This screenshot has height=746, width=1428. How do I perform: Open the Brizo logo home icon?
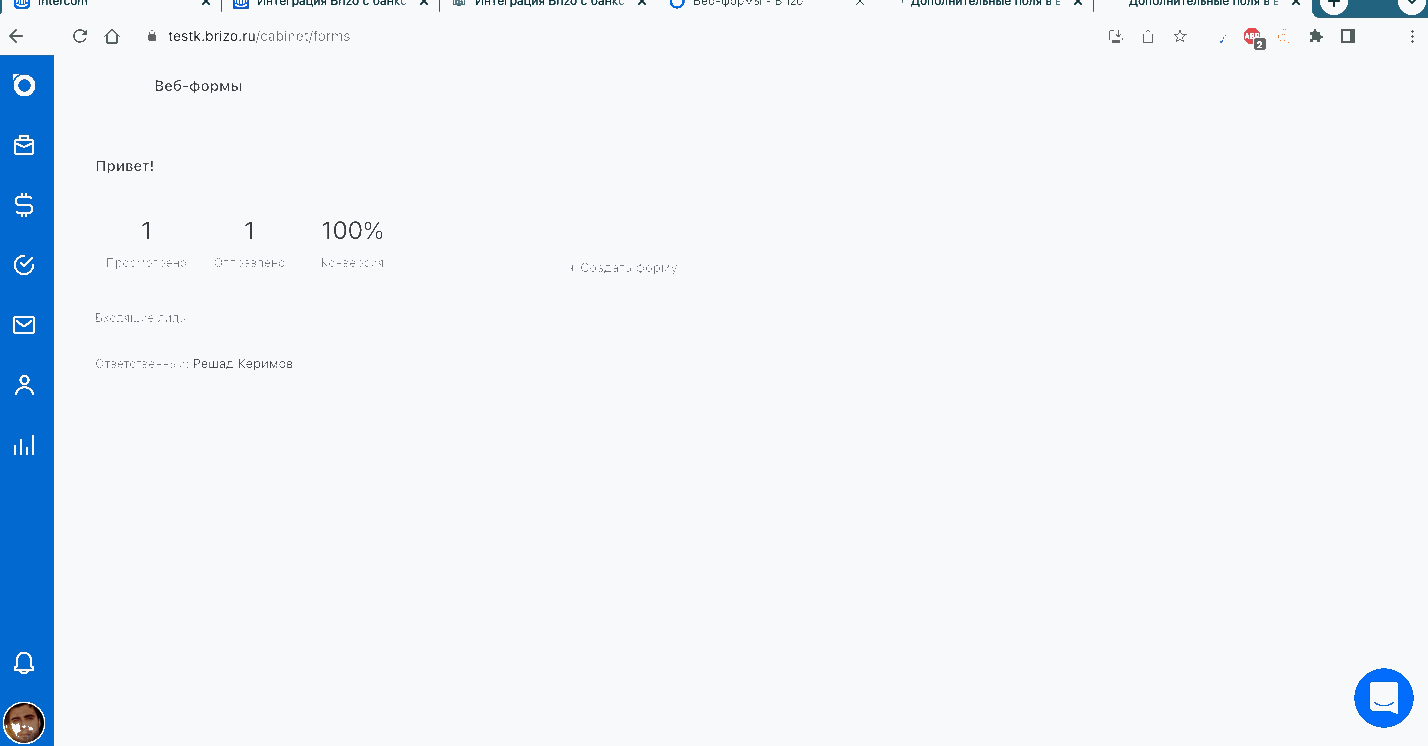point(24,85)
